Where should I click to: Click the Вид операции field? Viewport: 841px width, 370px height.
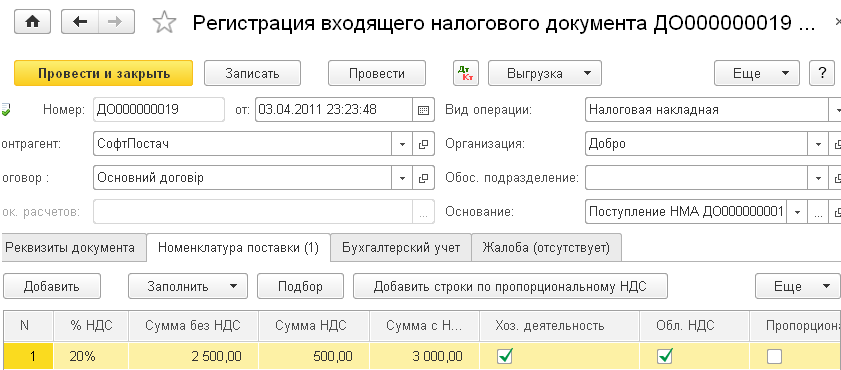click(707, 110)
